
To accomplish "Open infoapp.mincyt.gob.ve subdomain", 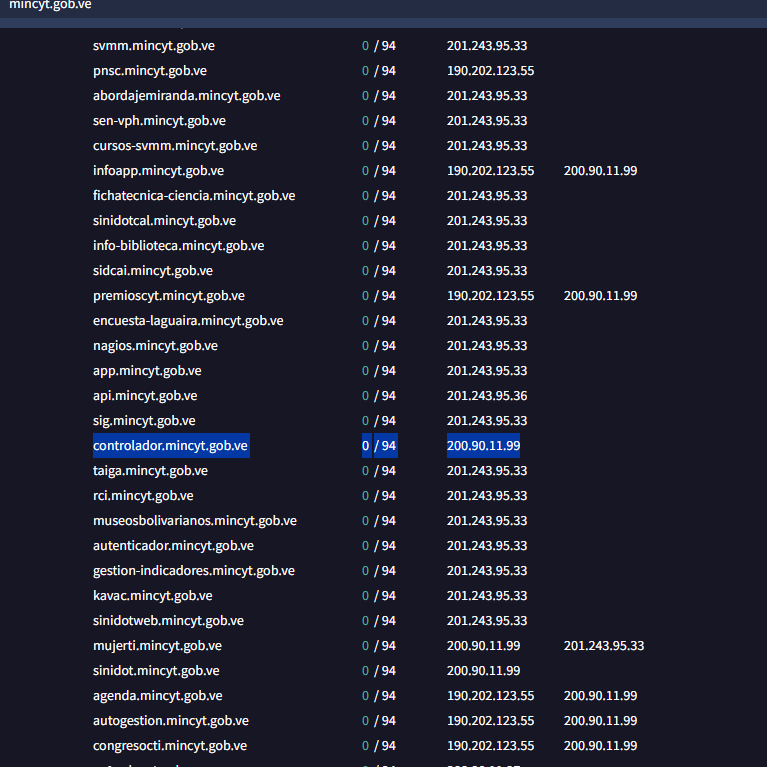I will [x=158, y=170].
